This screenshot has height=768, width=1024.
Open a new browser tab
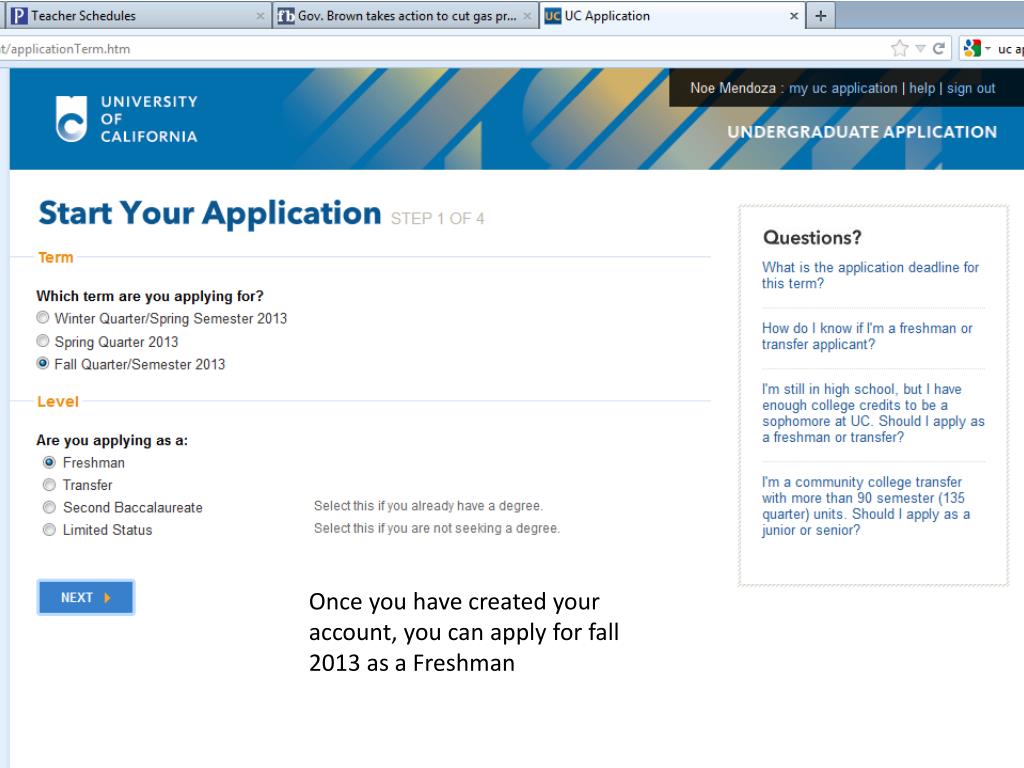[821, 16]
